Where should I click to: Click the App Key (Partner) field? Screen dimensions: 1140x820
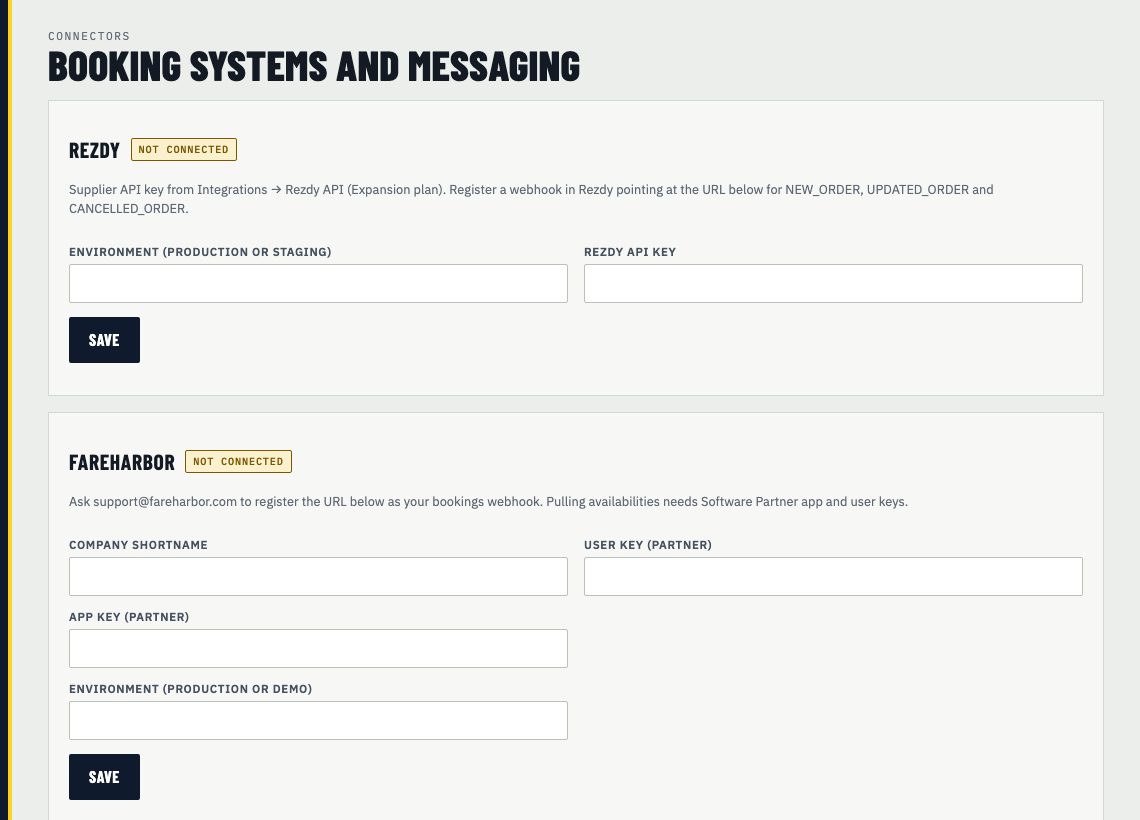click(318, 648)
